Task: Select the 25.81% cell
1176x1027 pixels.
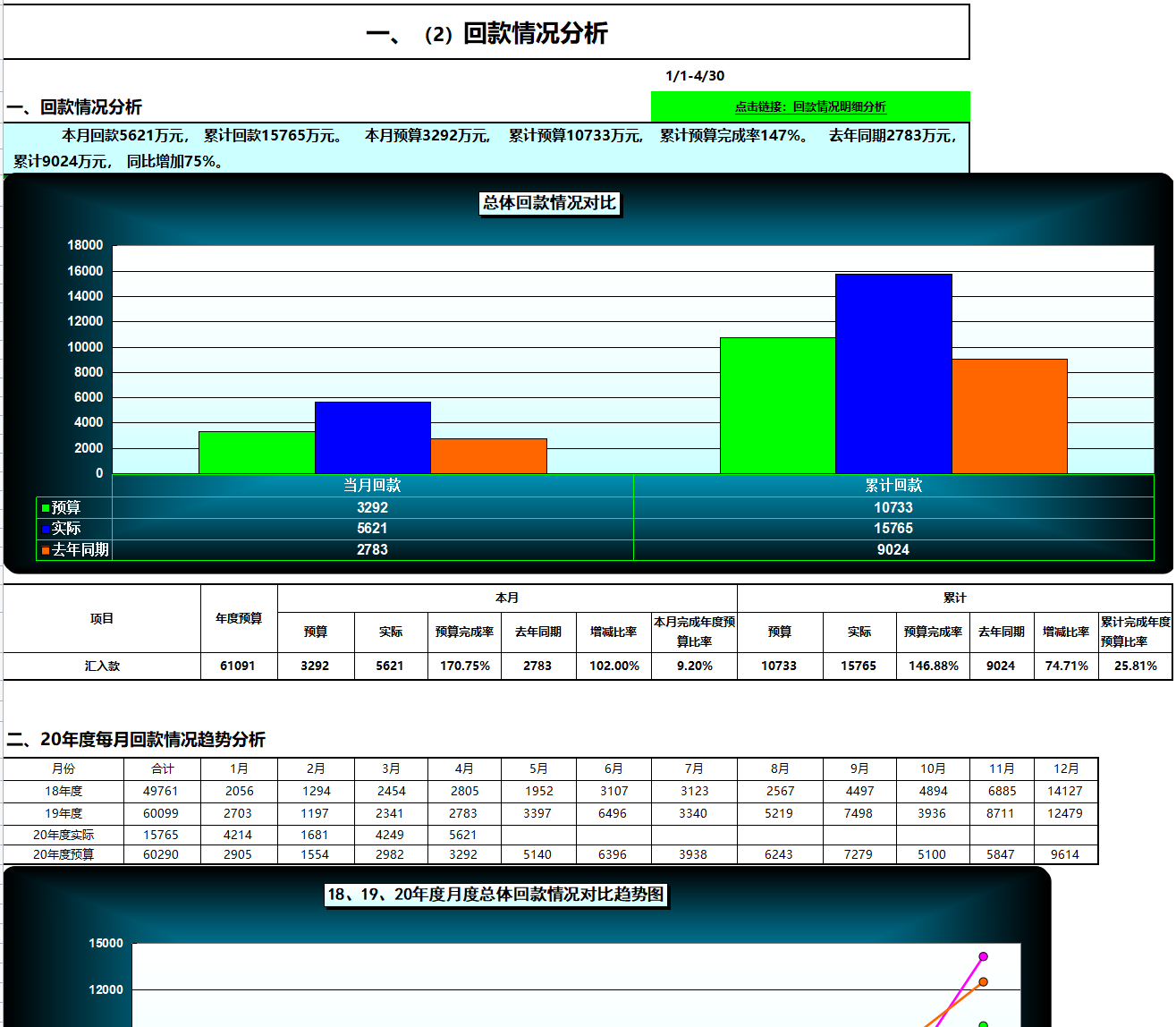Action: click(1136, 666)
